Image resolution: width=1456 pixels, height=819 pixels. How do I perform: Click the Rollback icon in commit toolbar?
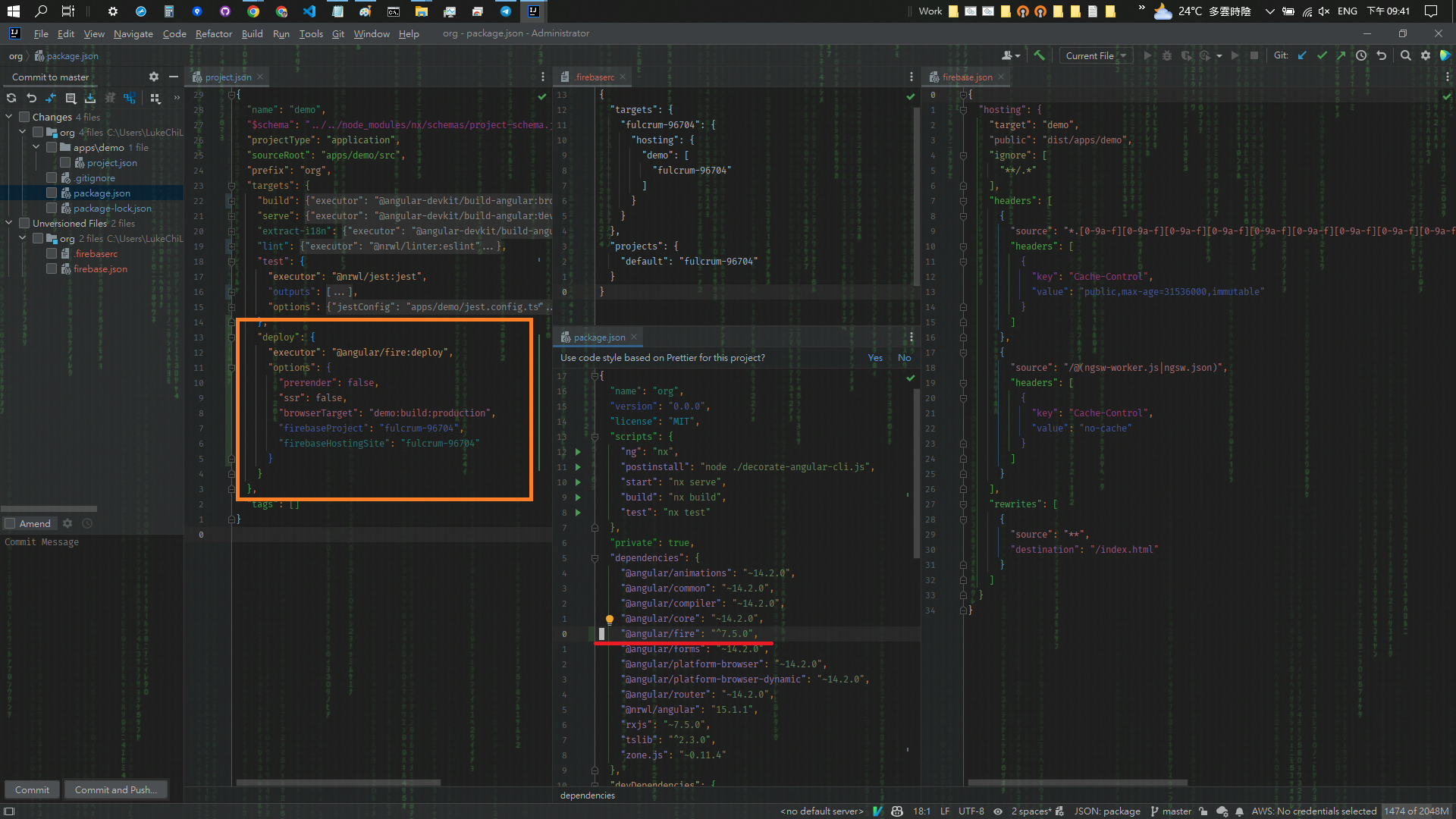(31, 98)
